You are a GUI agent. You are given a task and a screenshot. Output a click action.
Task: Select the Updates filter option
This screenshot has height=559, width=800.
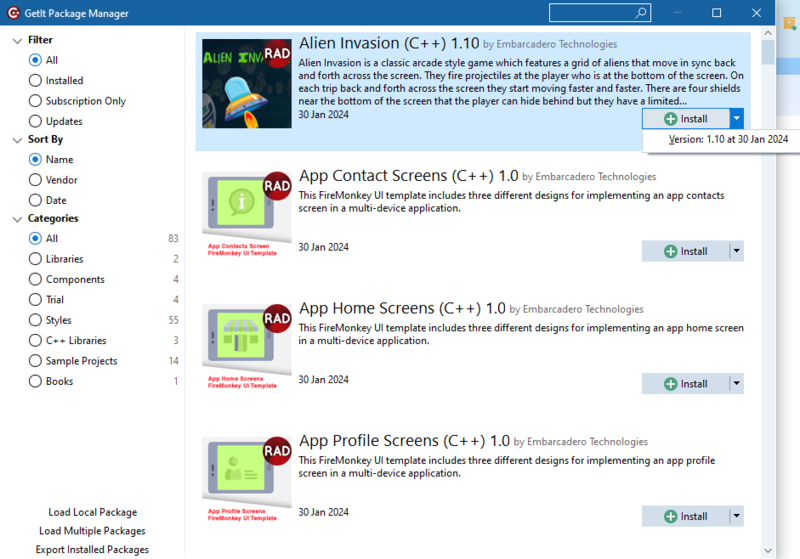(35, 121)
